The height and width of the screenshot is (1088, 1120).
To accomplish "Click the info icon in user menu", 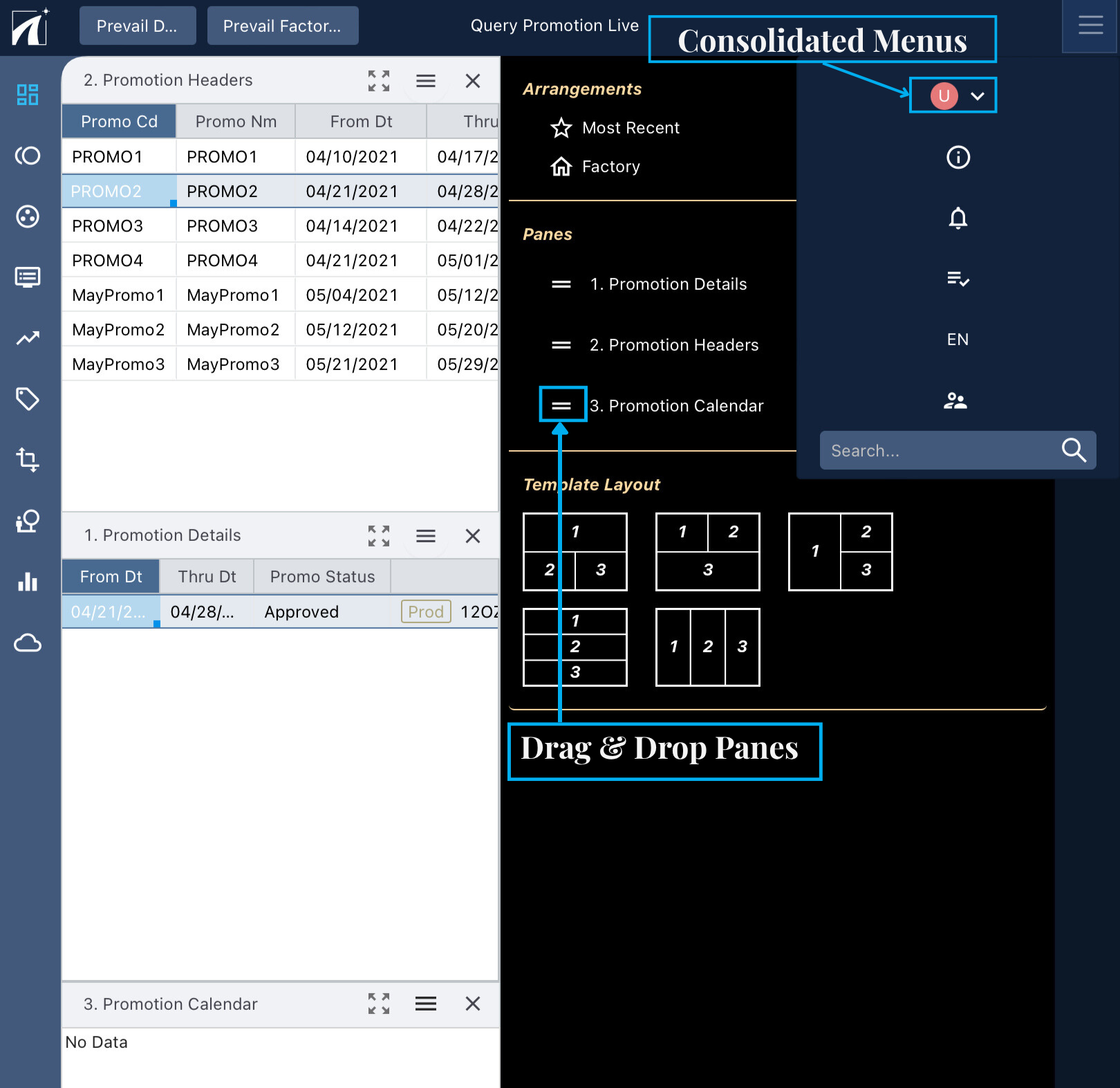I will coord(958,158).
